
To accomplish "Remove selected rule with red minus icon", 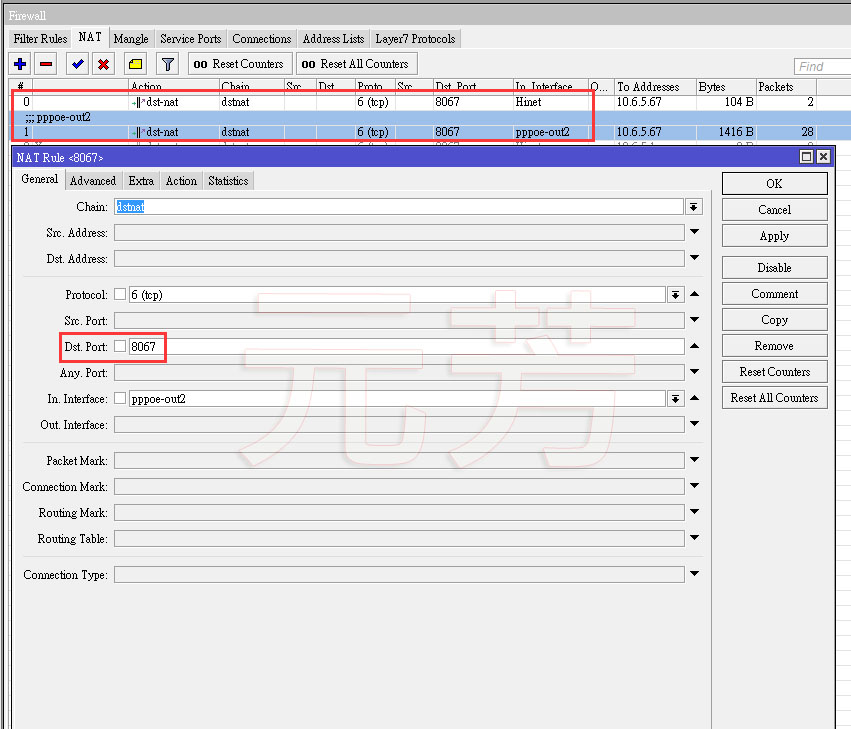I will point(46,64).
